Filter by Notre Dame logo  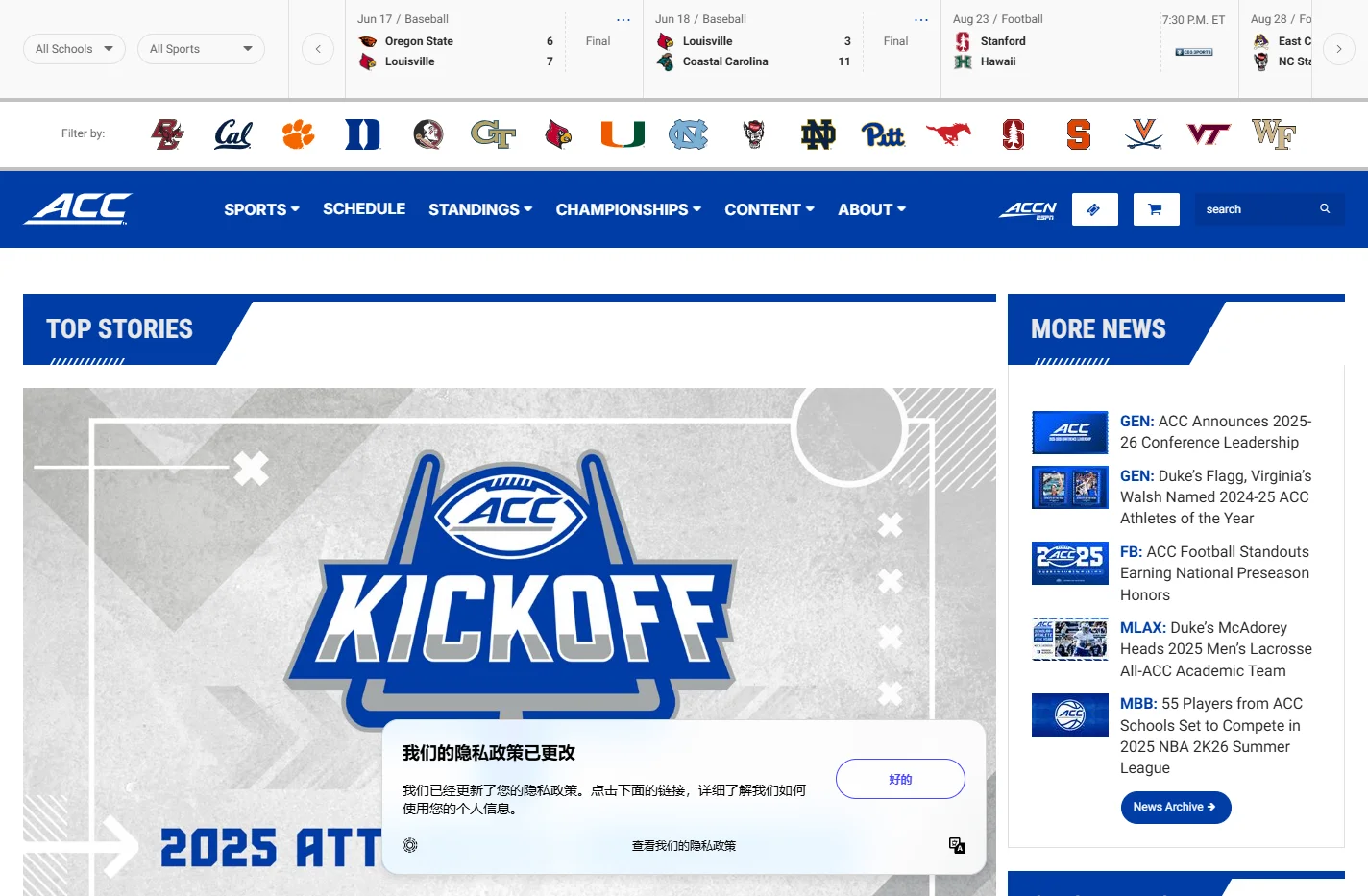818,134
